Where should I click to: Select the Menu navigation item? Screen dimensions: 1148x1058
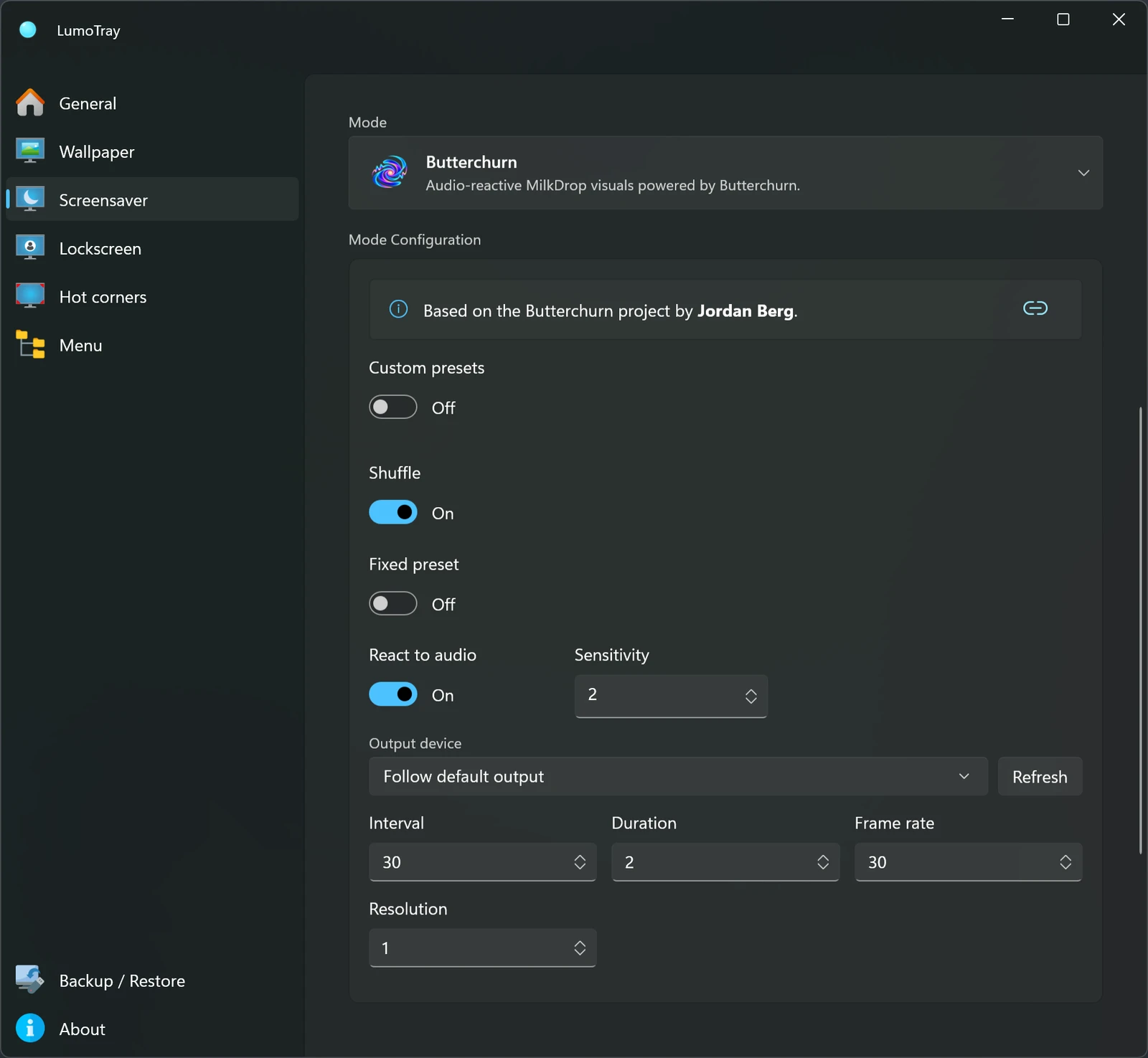click(152, 345)
